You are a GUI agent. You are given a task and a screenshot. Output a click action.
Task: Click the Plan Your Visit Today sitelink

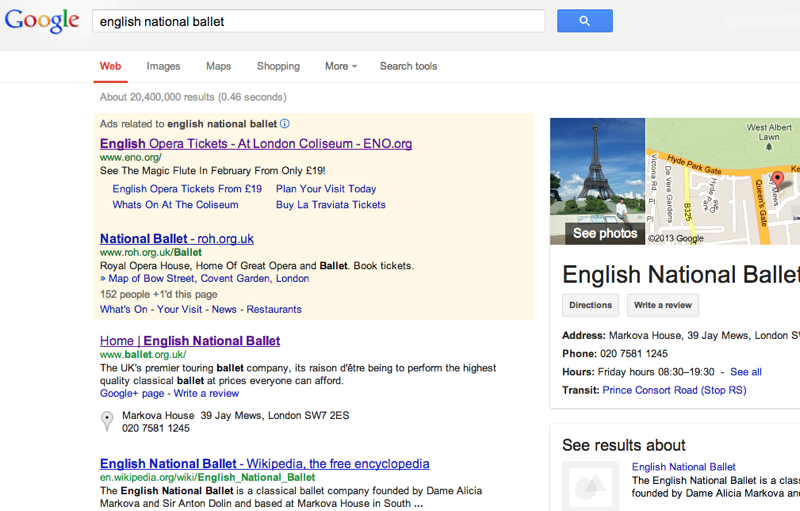tap(326, 189)
